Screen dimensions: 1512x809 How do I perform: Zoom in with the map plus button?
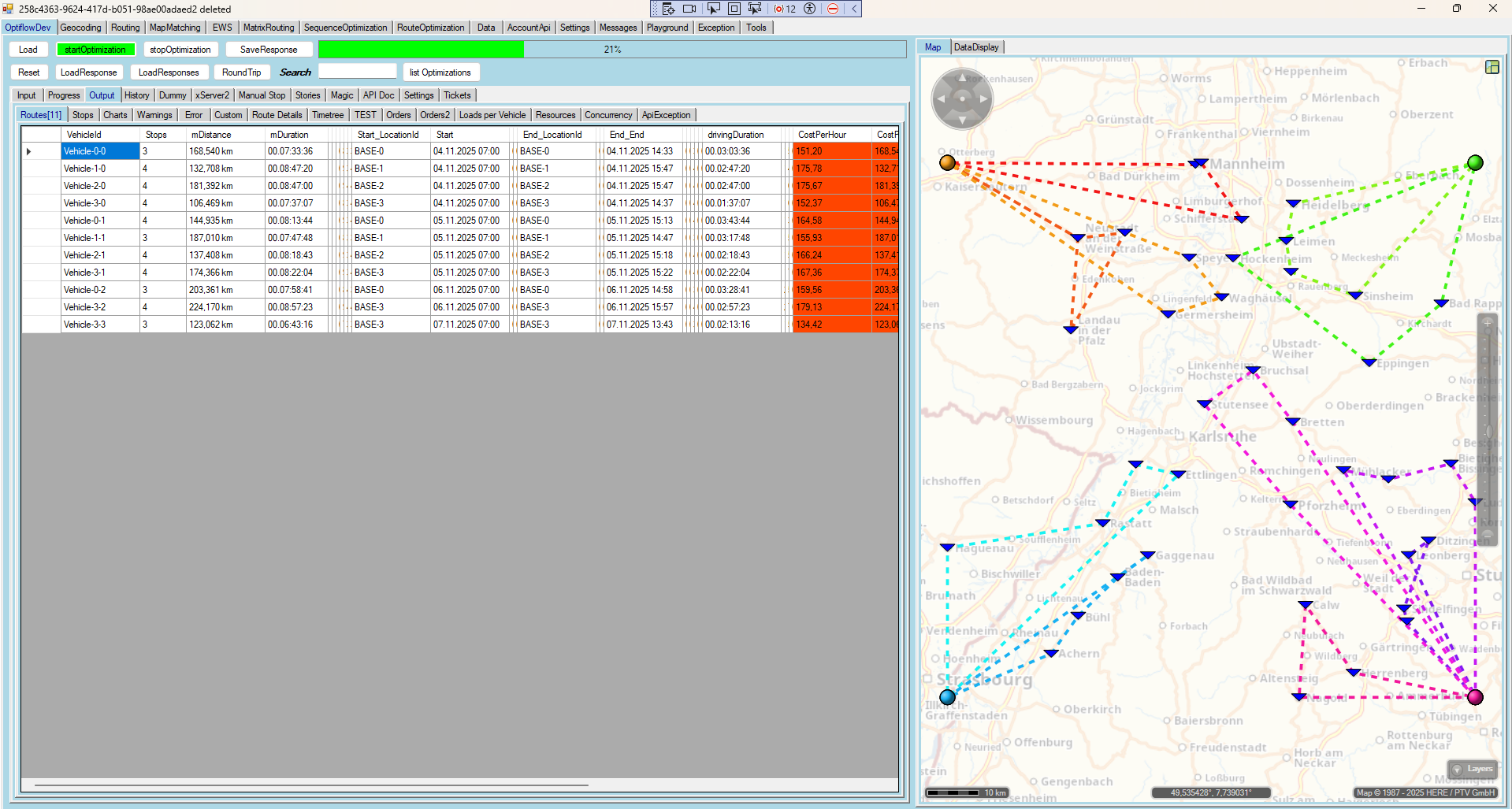click(x=1488, y=323)
